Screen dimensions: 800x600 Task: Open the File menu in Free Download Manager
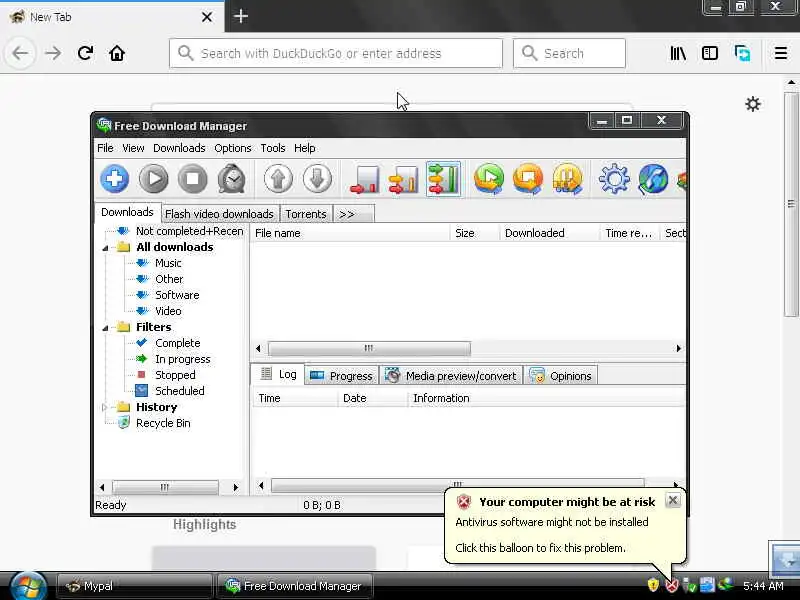coord(105,148)
